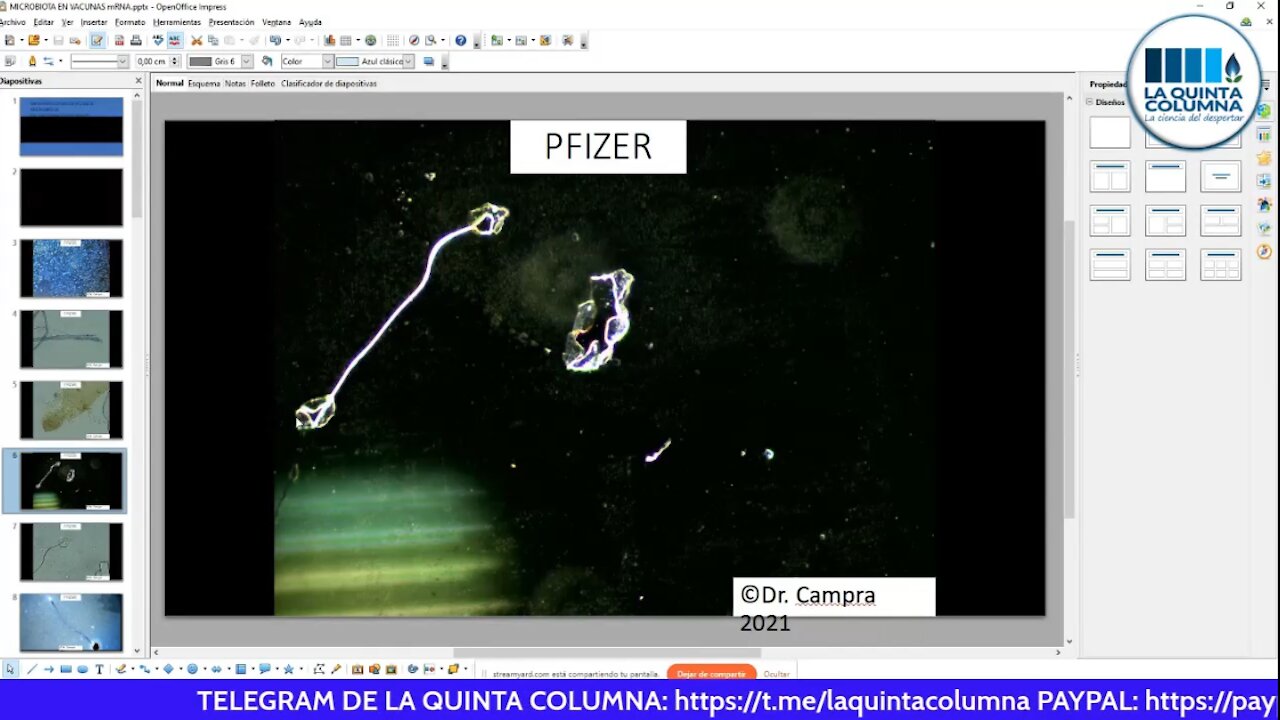Open the Undo history dropdown arrow

pos(287,41)
